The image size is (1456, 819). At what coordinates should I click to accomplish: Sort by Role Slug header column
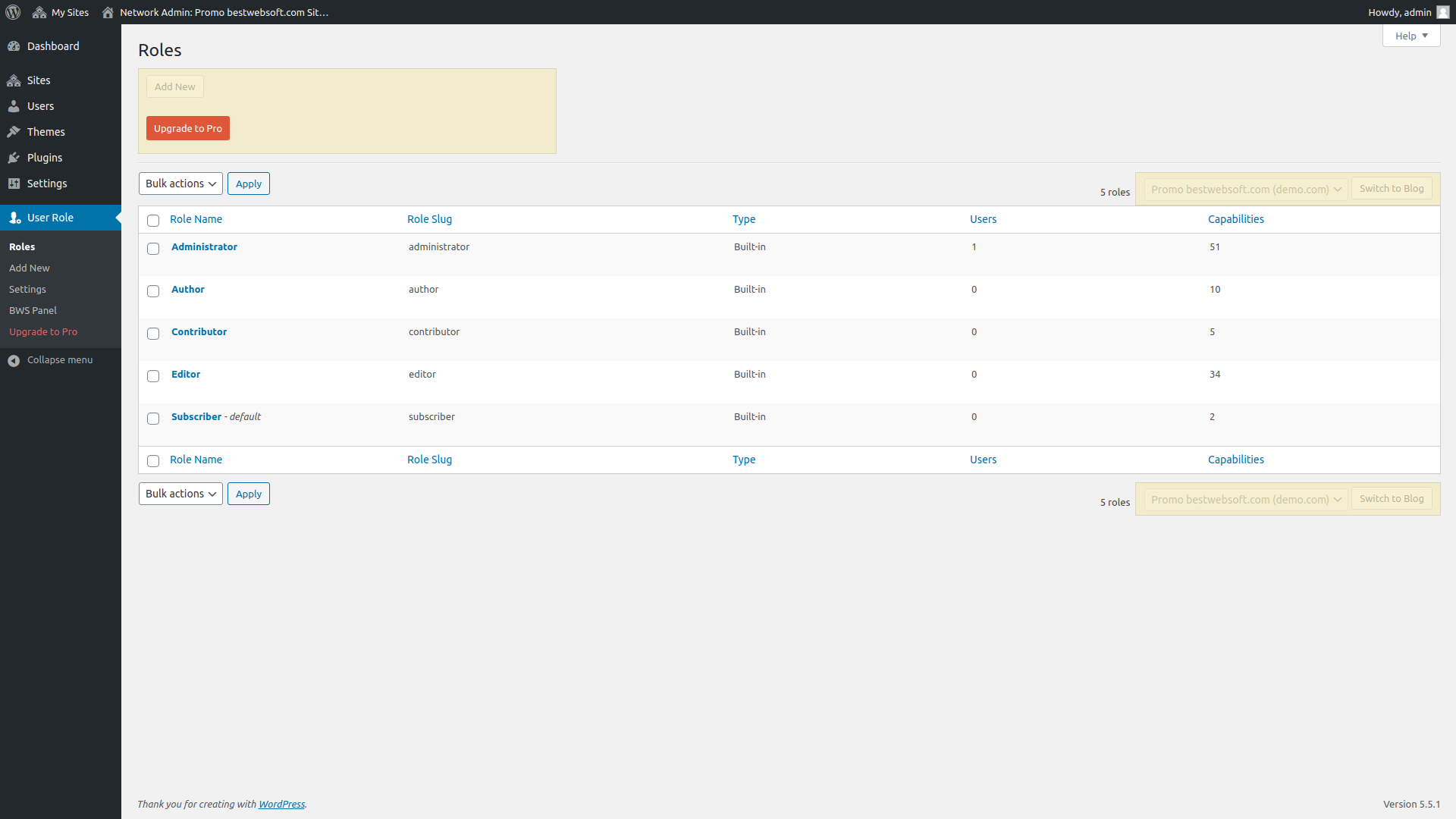(x=429, y=219)
